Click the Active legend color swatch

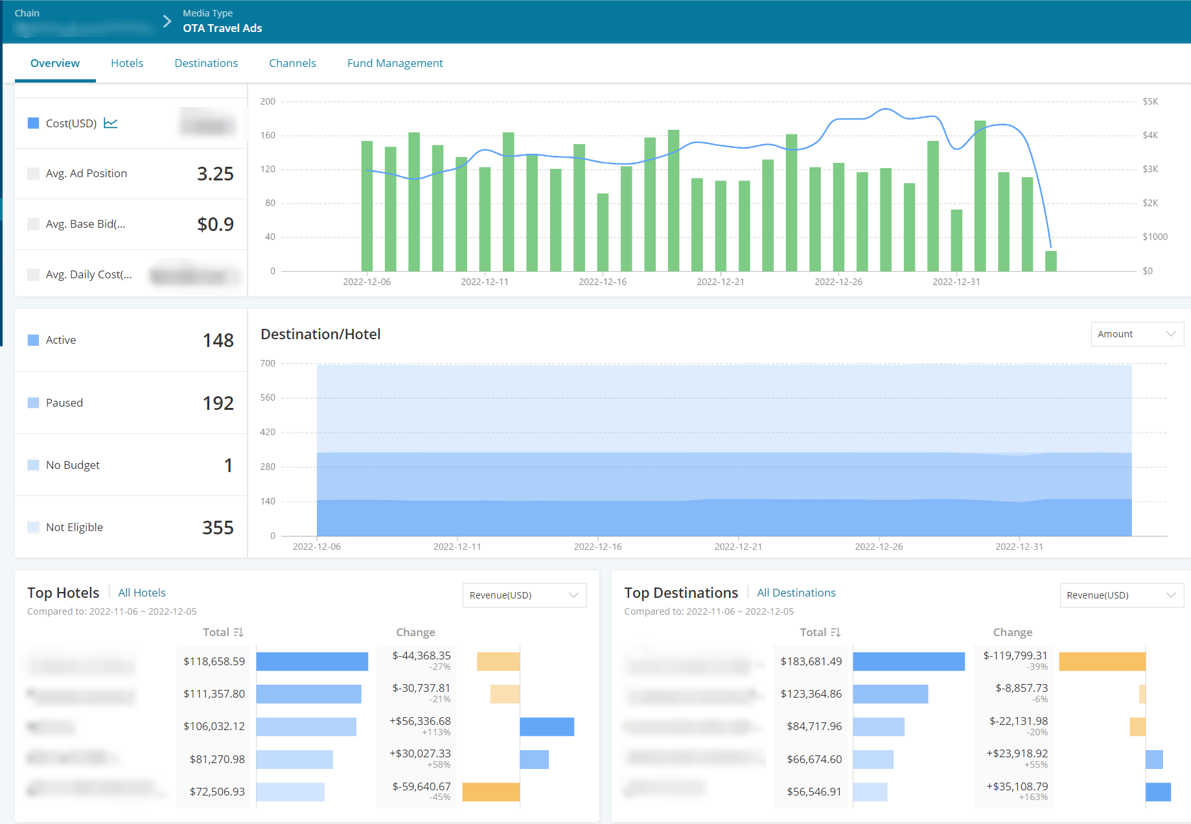tap(33, 340)
